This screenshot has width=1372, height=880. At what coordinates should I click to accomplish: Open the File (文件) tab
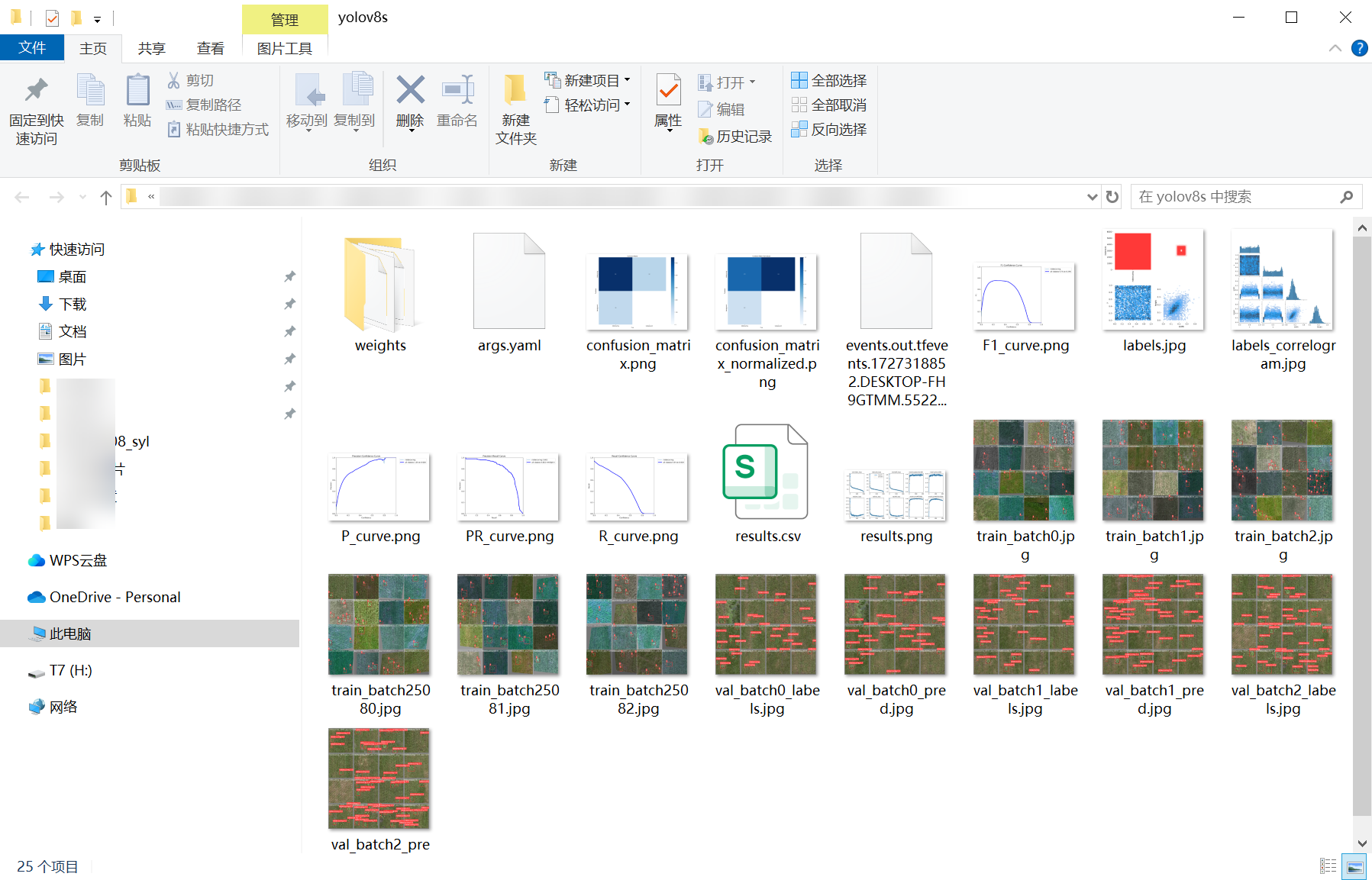32,47
